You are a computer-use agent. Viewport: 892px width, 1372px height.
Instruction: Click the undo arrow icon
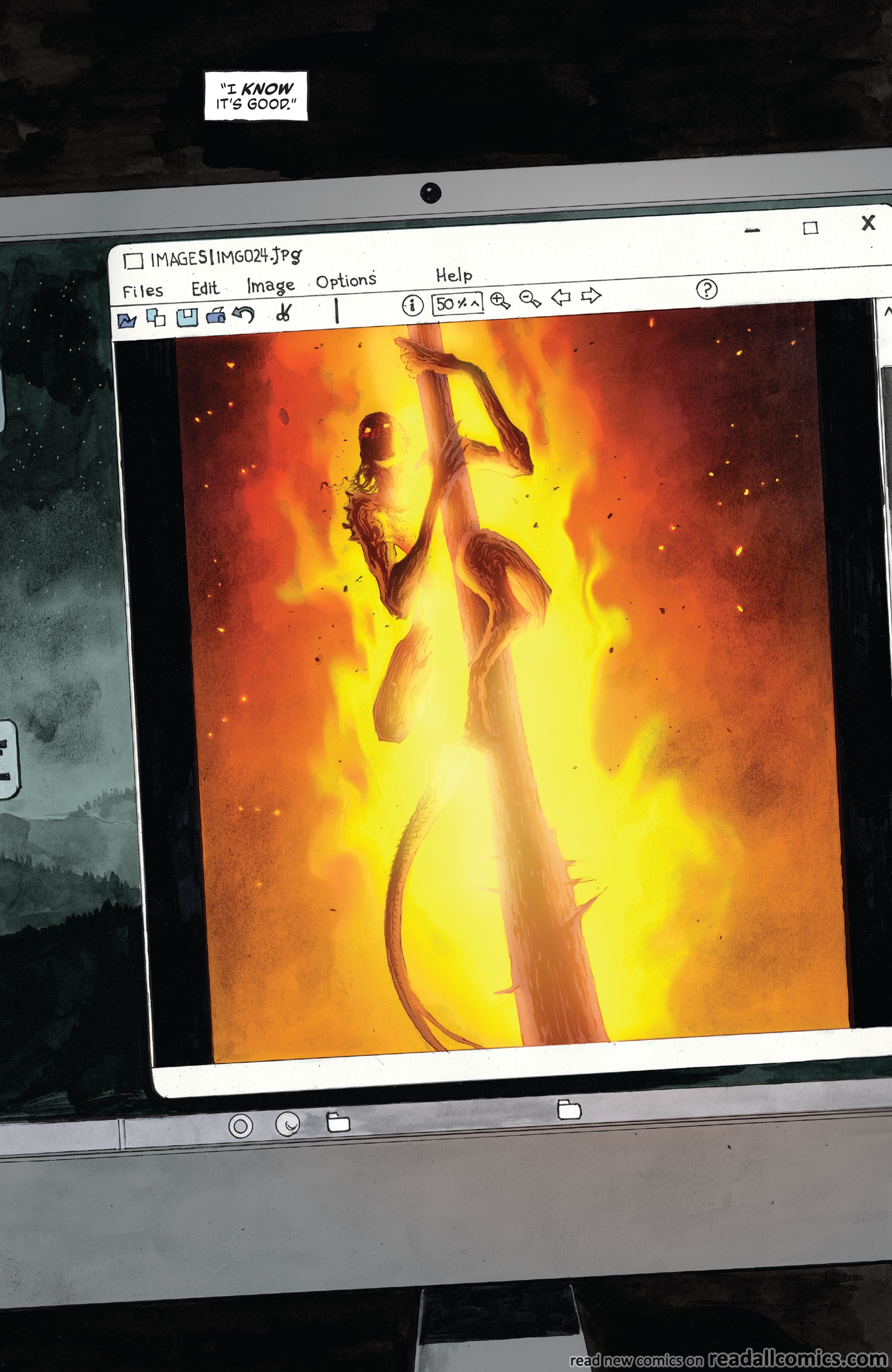(x=244, y=314)
